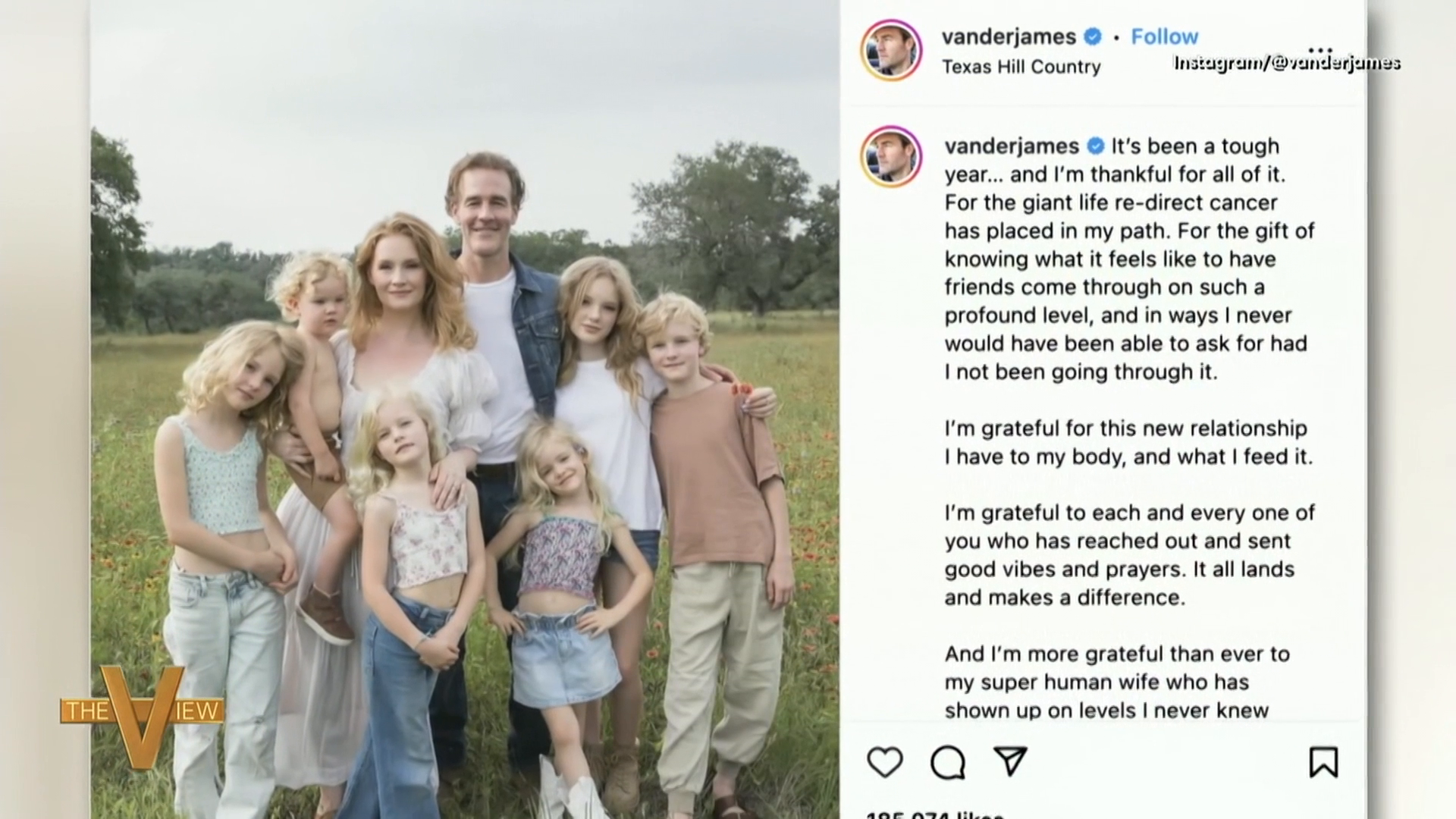The width and height of the screenshot is (1456, 819).
Task: Click The View logo overlay
Action: click(x=142, y=713)
